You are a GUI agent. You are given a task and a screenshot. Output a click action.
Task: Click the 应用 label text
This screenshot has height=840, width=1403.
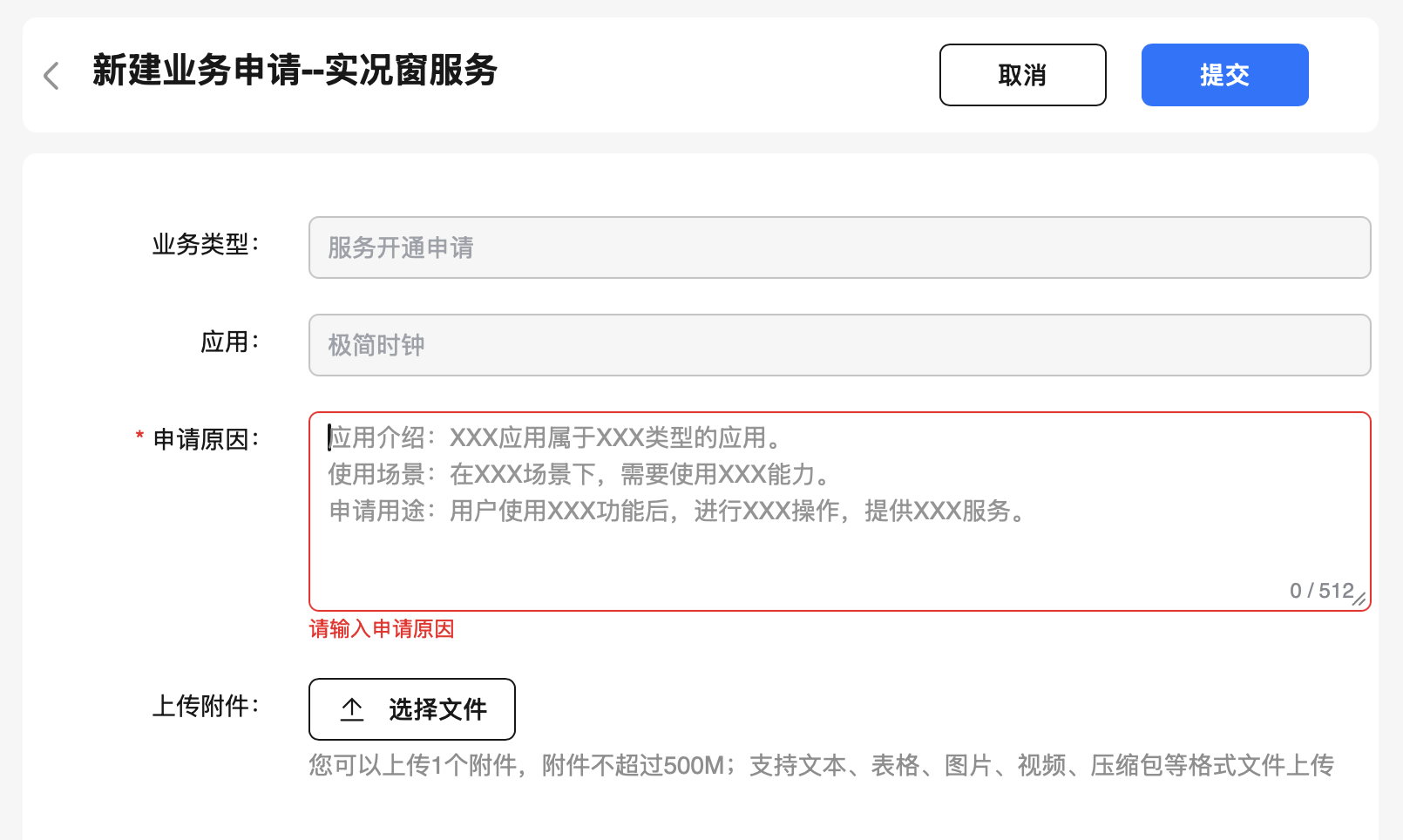[x=228, y=342]
